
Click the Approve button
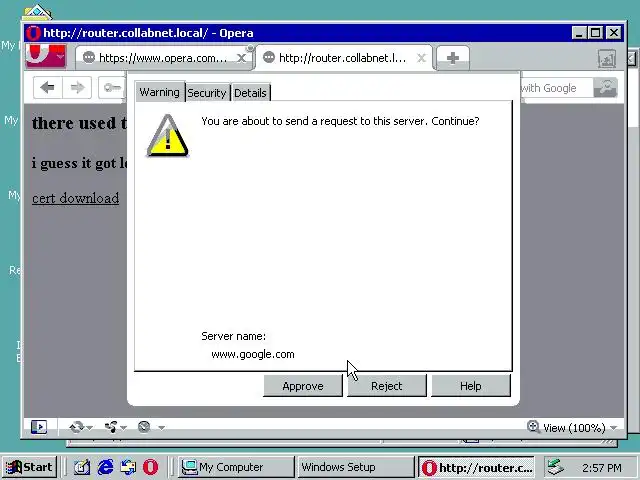[303, 386]
